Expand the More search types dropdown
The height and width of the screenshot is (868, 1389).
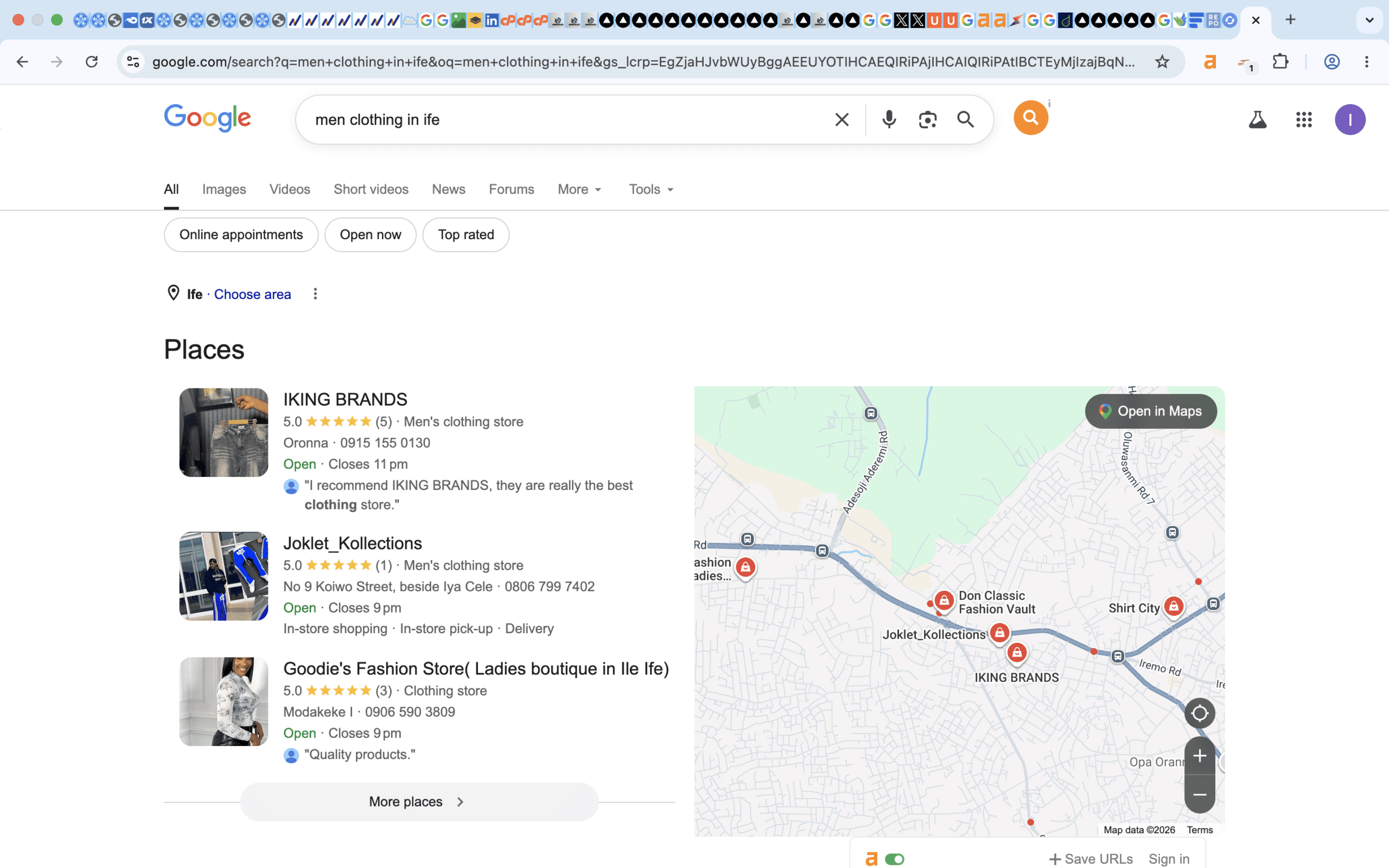point(579,189)
